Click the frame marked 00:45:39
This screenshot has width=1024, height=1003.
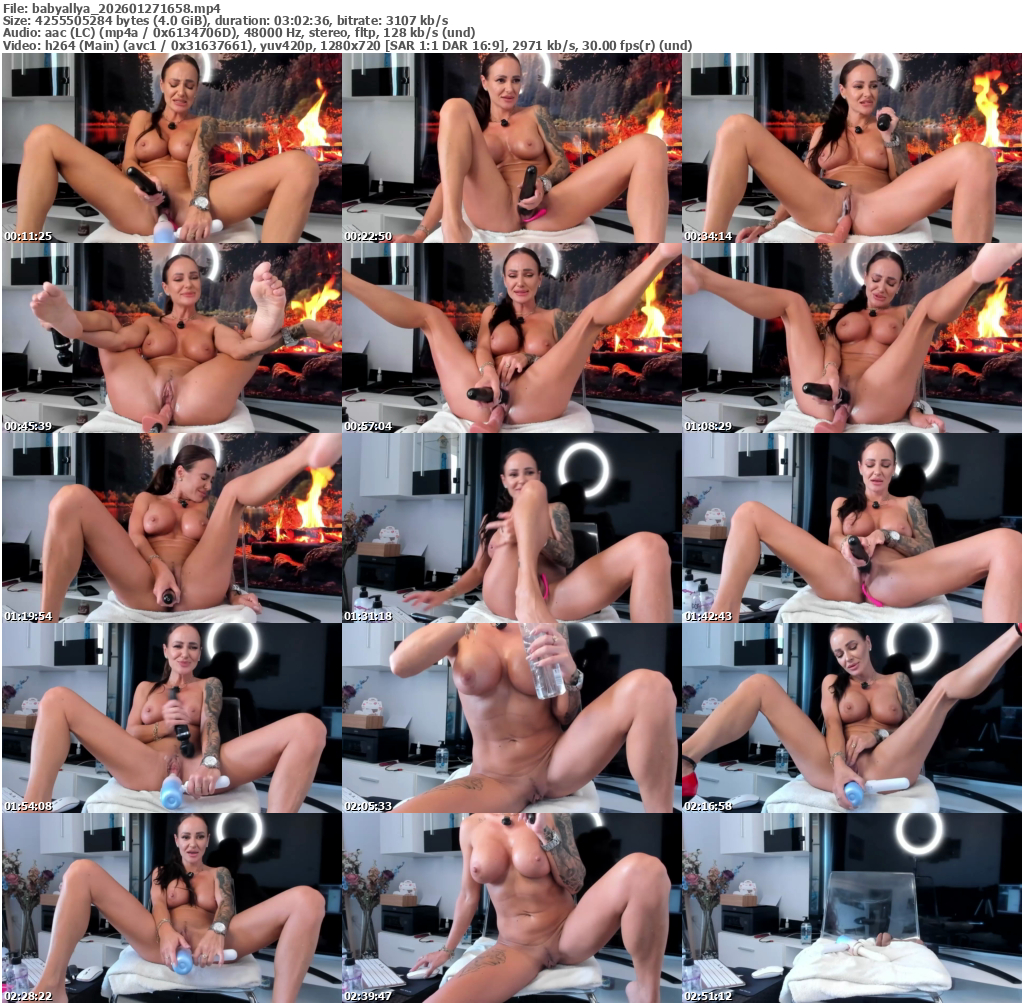[x=172, y=338]
